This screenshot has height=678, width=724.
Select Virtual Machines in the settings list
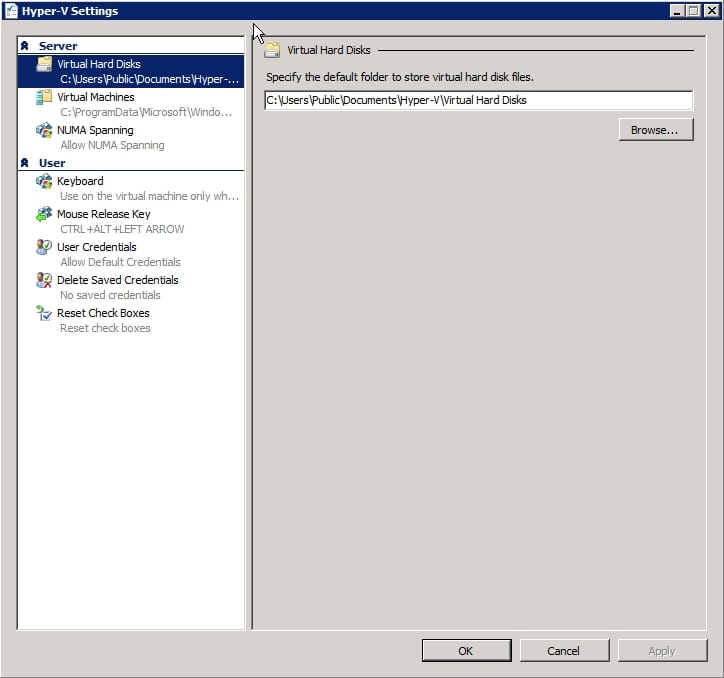point(131,104)
